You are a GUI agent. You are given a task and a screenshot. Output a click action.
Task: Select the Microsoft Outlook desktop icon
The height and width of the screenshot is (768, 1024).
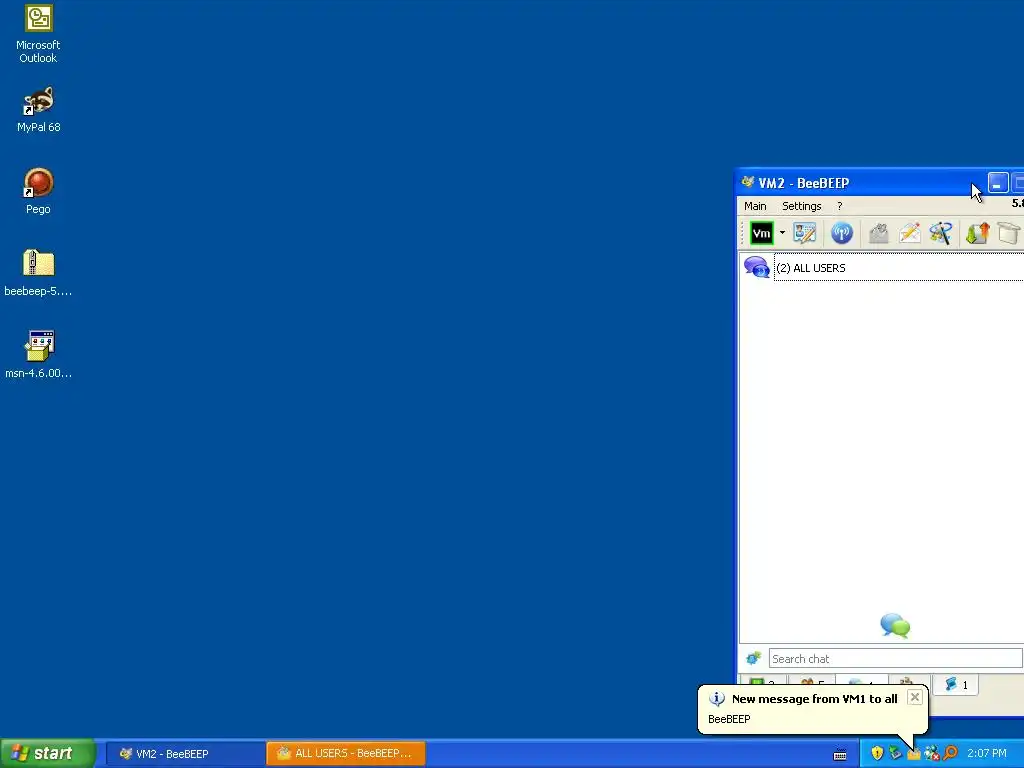point(38,34)
